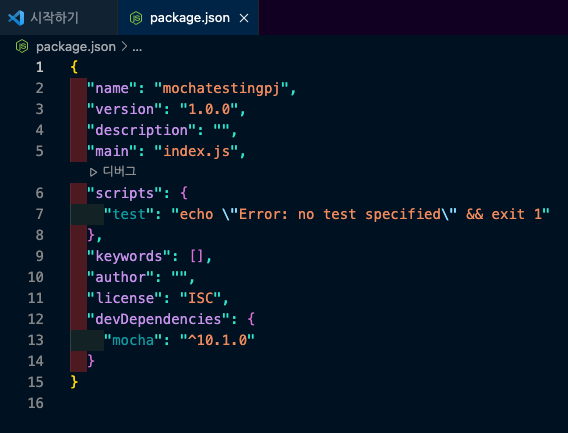Click the "ISC" license value
Screen dimensions: 568x433
(x=200, y=298)
